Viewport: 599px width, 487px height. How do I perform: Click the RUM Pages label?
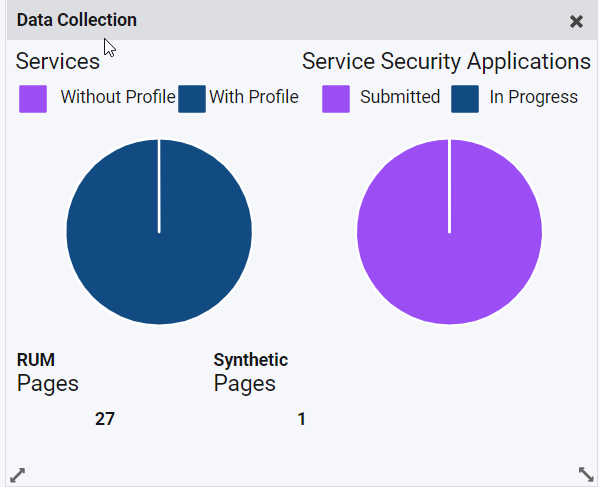coord(47,372)
